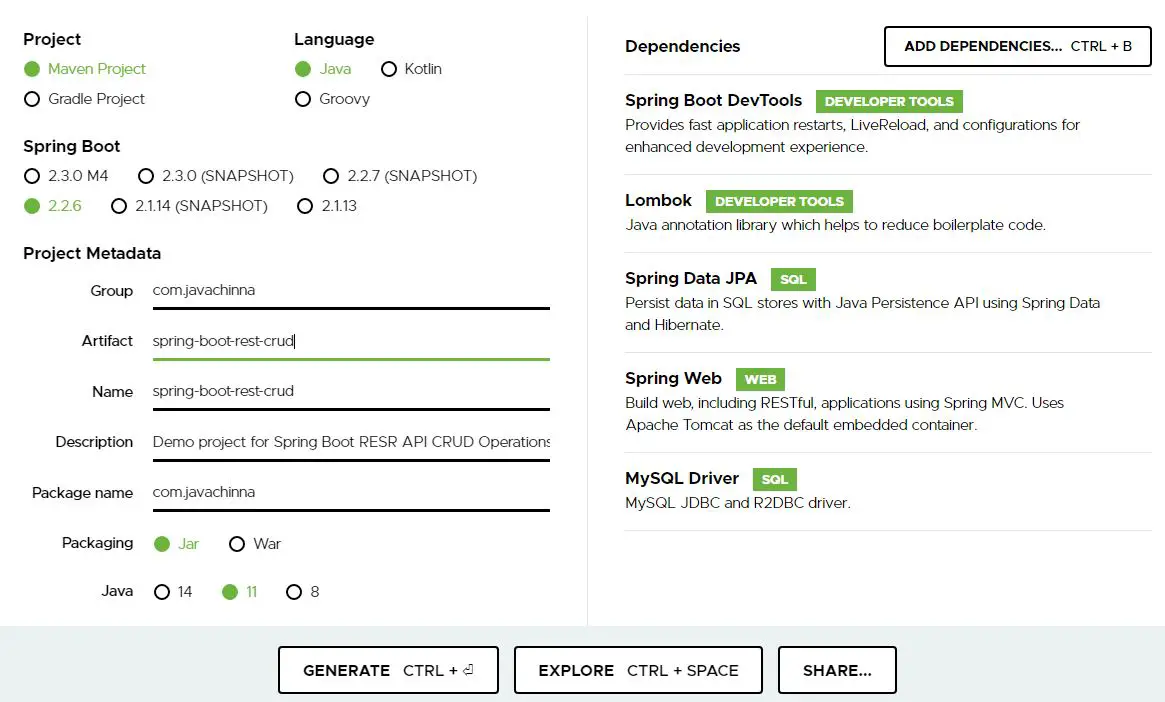Click the Explore button
Screen dimensions: 1165x702
638,670
